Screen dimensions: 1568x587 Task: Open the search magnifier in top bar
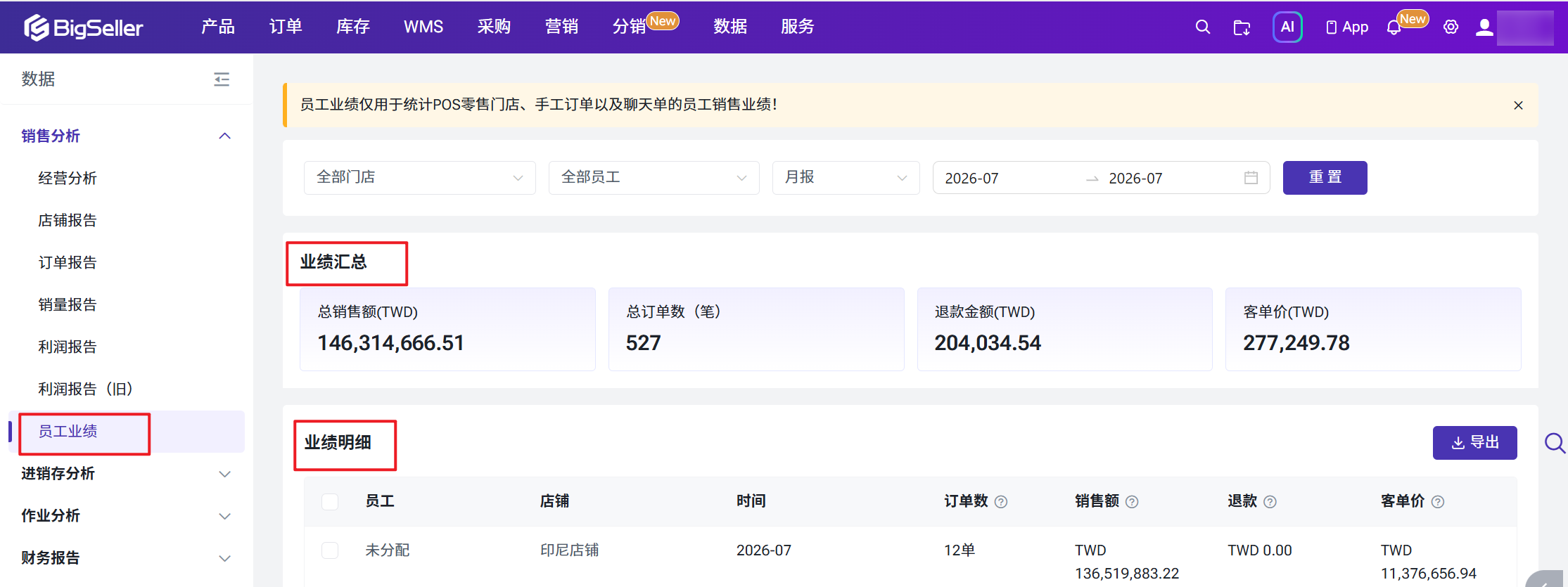[x=1203, y=27]
